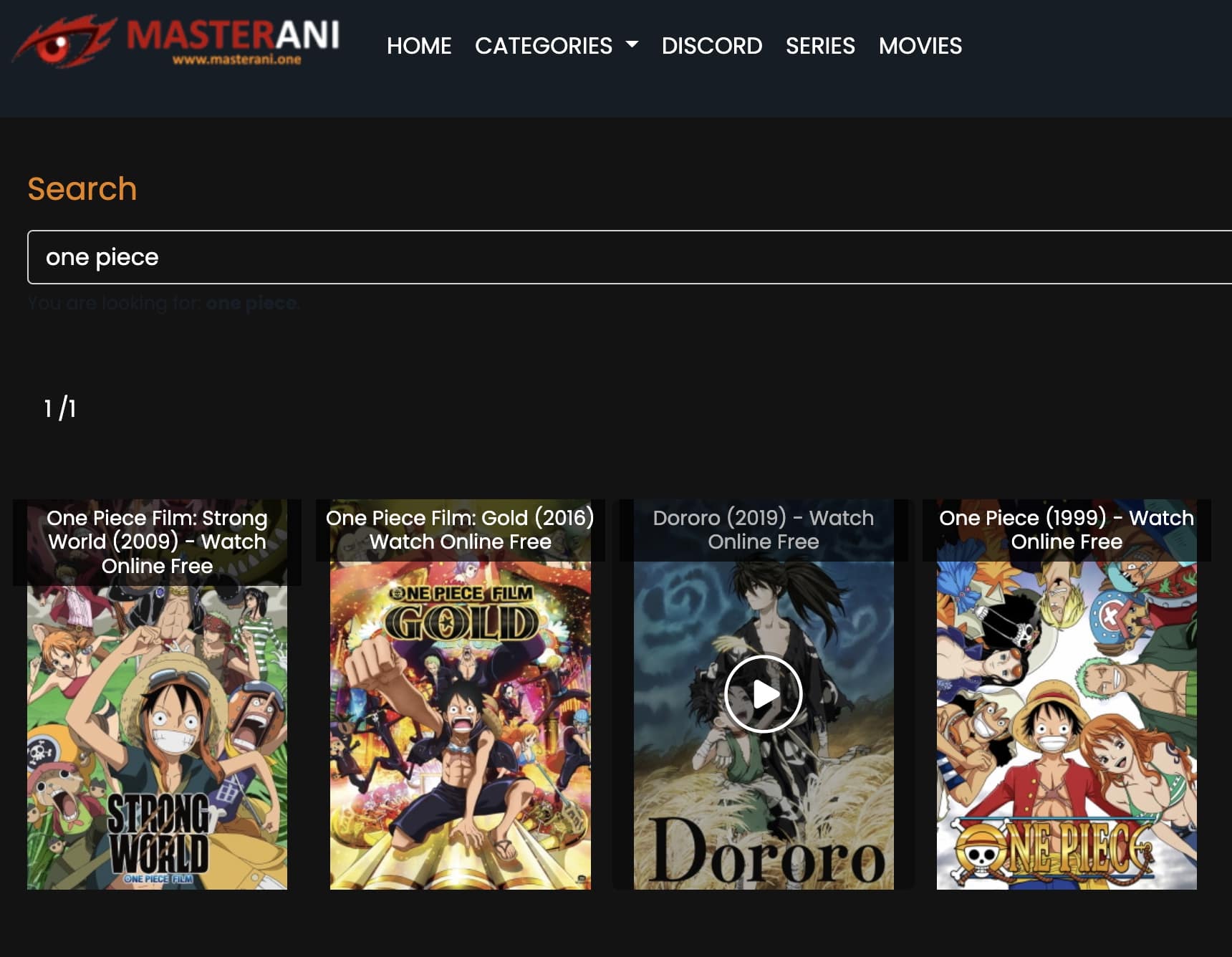Viewport: 1232px width, 957px height.
Task: Click the '1 /1' page indicator
Action: click(60, 409)
